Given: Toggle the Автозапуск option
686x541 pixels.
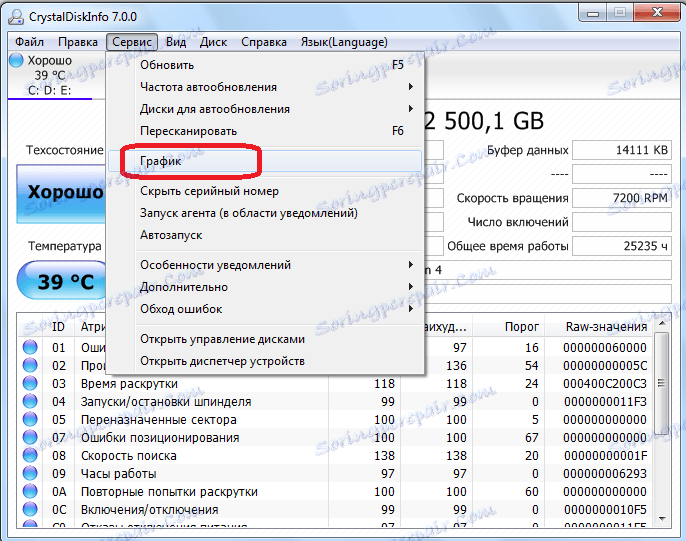Looking at the screenshot, I should 265,235.
